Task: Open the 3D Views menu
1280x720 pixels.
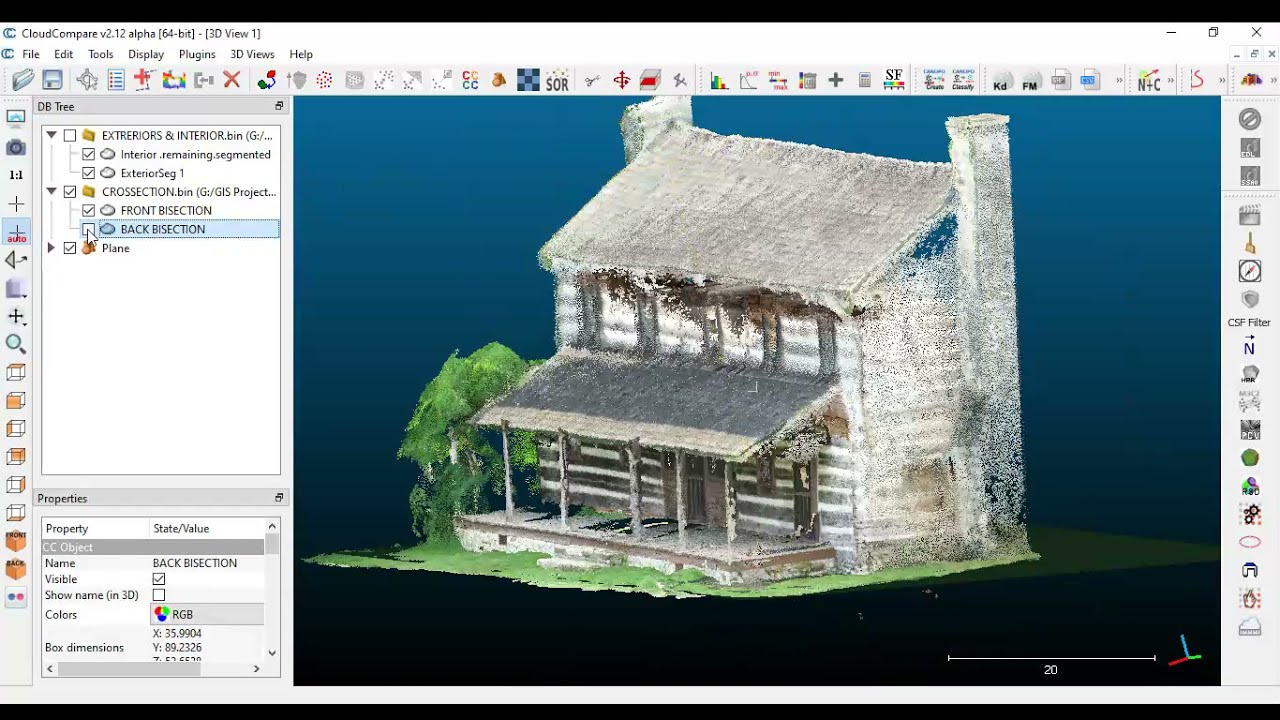Action: [252, 54]
